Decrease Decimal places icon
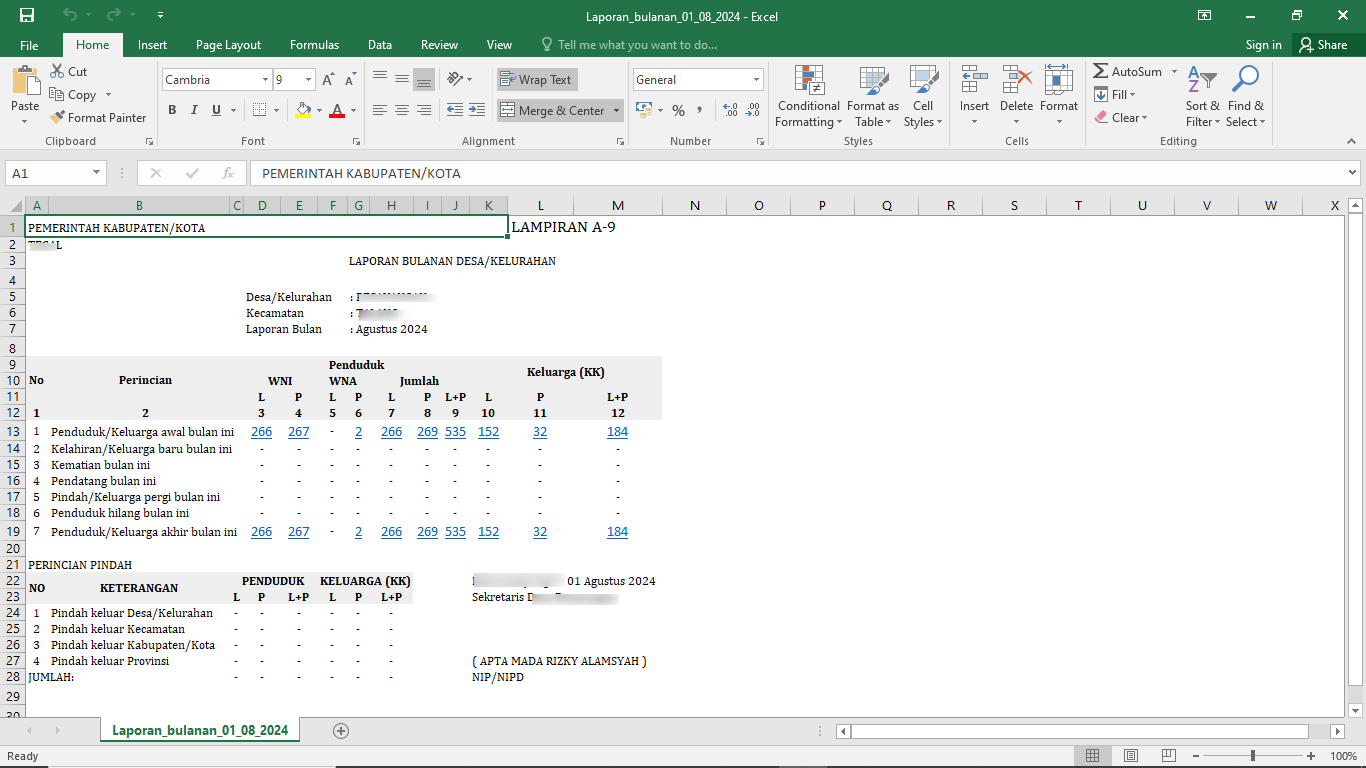The height and width of the screenshot is (768, 1366). (752, 110)
